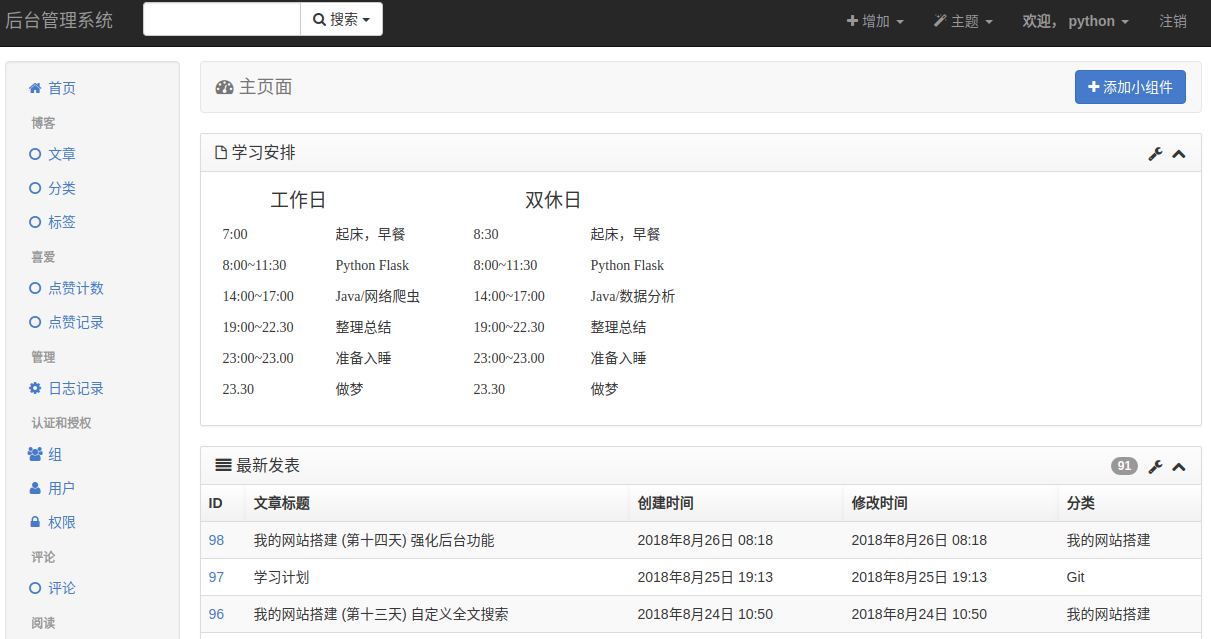
Task: Click the circle icon beside 分类
Action: pyautogui.click(x=35, y=188)
